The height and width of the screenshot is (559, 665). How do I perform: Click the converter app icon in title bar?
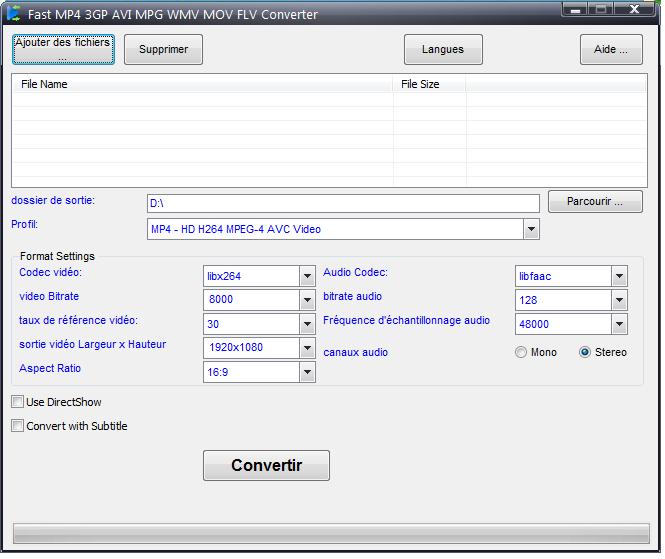point(14,14)
